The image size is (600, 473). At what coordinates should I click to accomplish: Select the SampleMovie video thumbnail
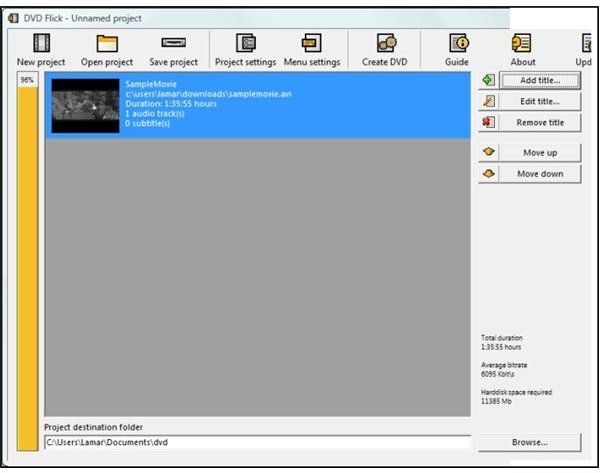85,106
